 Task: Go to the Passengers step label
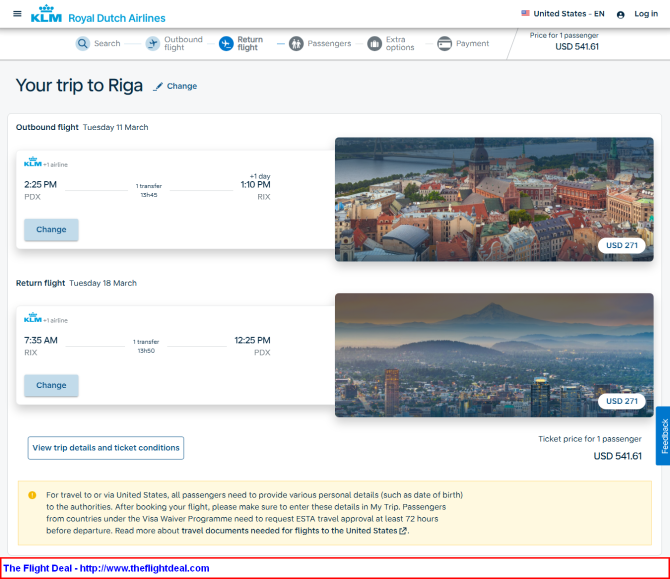(x=329, y=43)
